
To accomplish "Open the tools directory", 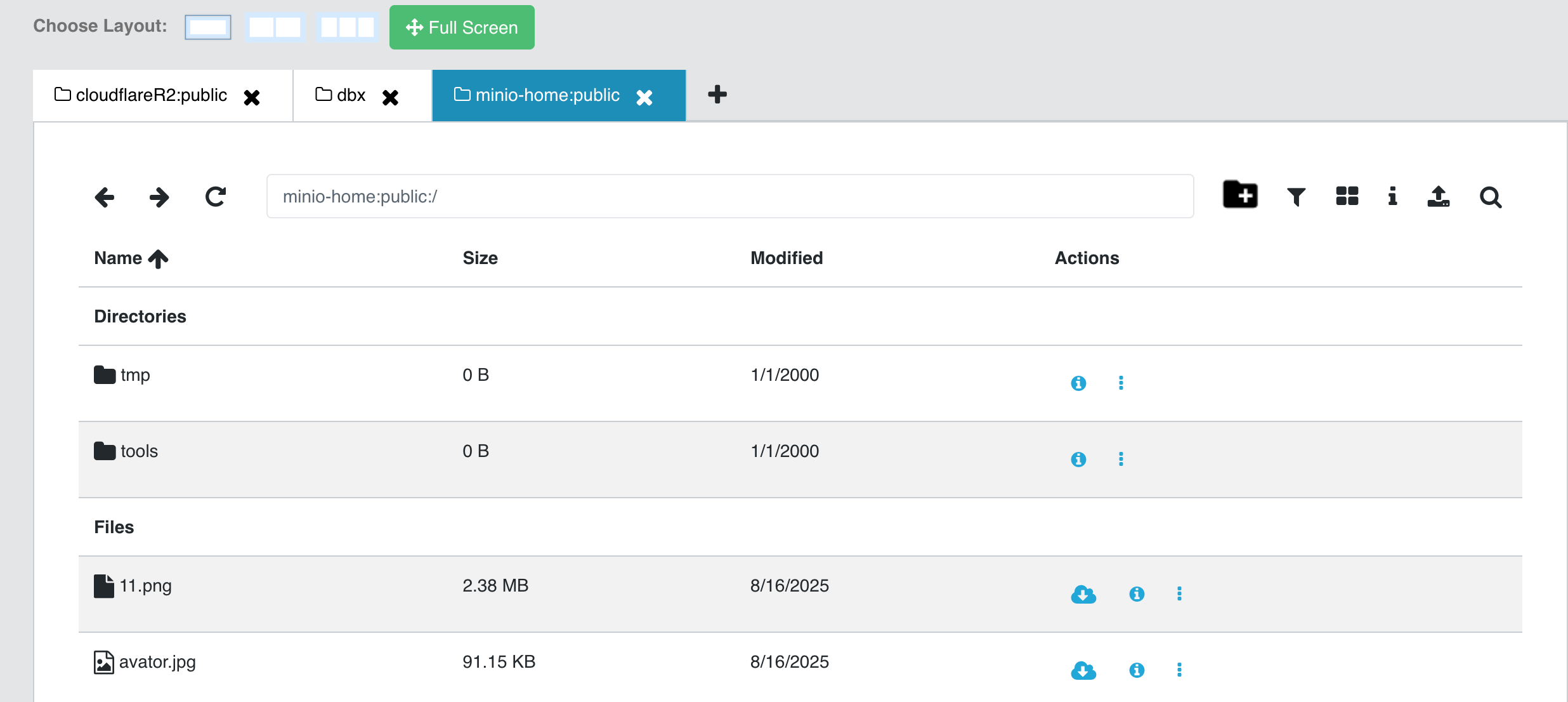I will (x=139, y=451).
